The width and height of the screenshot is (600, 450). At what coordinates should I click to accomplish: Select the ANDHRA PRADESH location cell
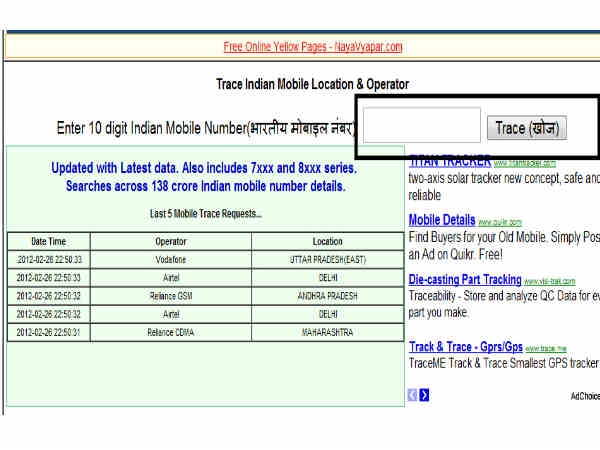point(328,296)
